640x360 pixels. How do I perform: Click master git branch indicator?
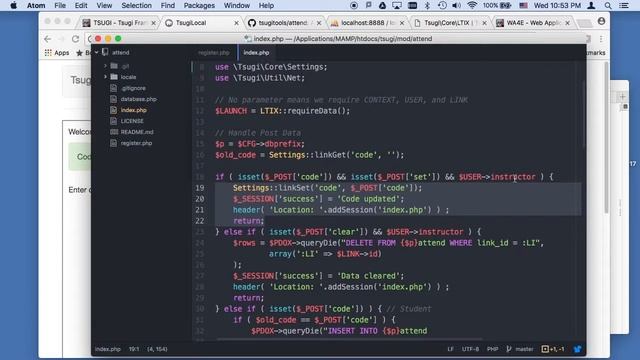tap(520, 349)
